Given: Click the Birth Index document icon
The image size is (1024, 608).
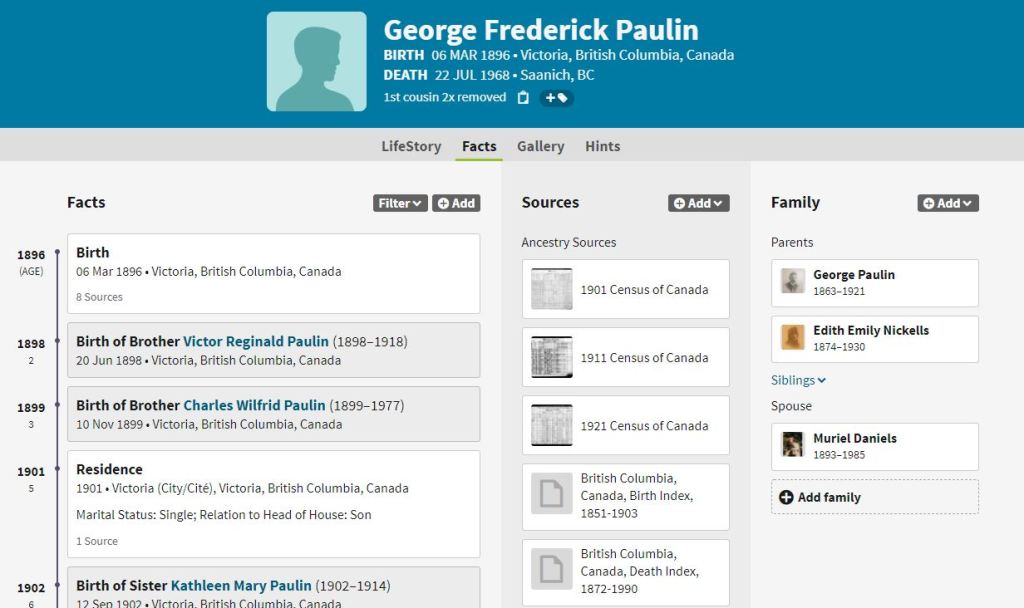Looking at the screenshot, I should click(551, 494).
